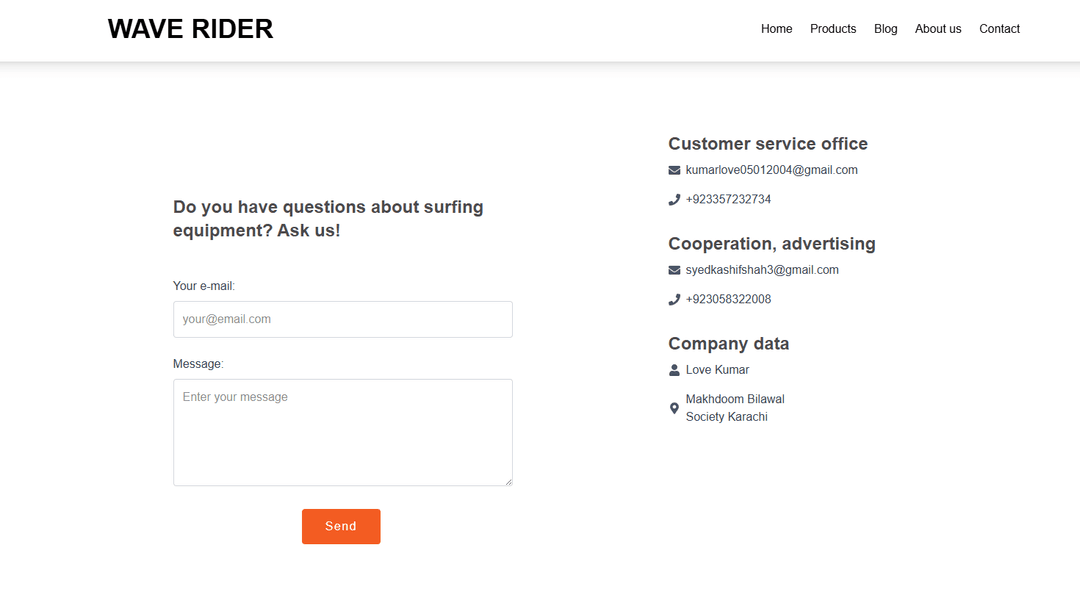
Task: Click the envelope icon beside syedkashifshah3@gmail.com
Action: [x=674, y=271]
